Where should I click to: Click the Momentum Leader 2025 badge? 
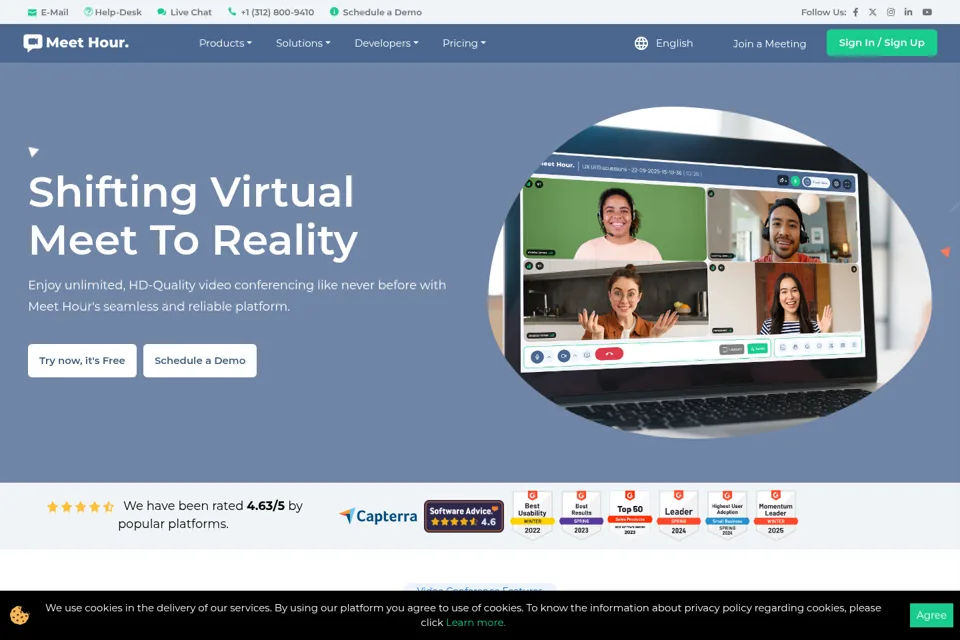pyautogui.click(x=776, y=514)
